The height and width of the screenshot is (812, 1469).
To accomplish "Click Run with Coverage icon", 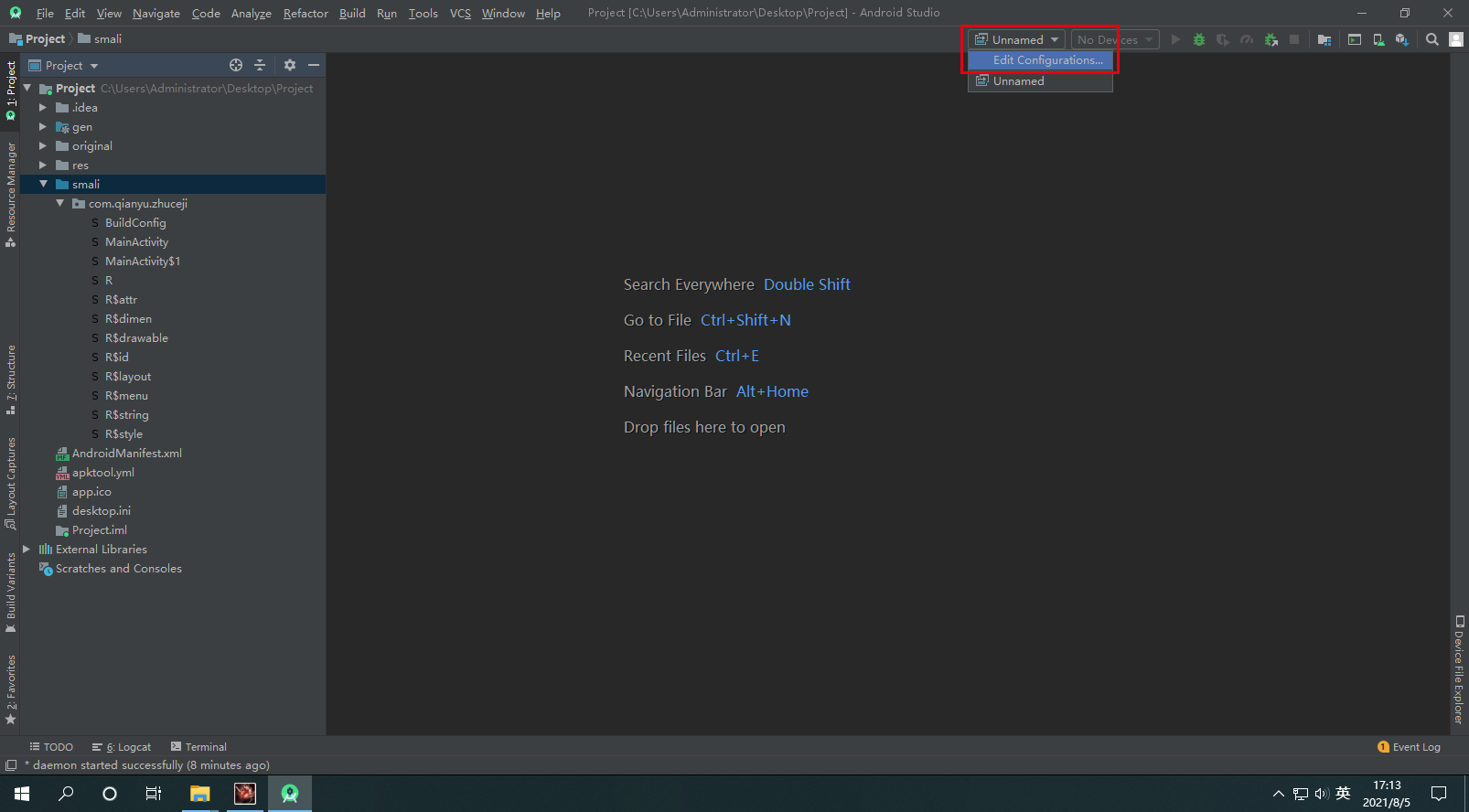I will click(x=1223, y=39).
